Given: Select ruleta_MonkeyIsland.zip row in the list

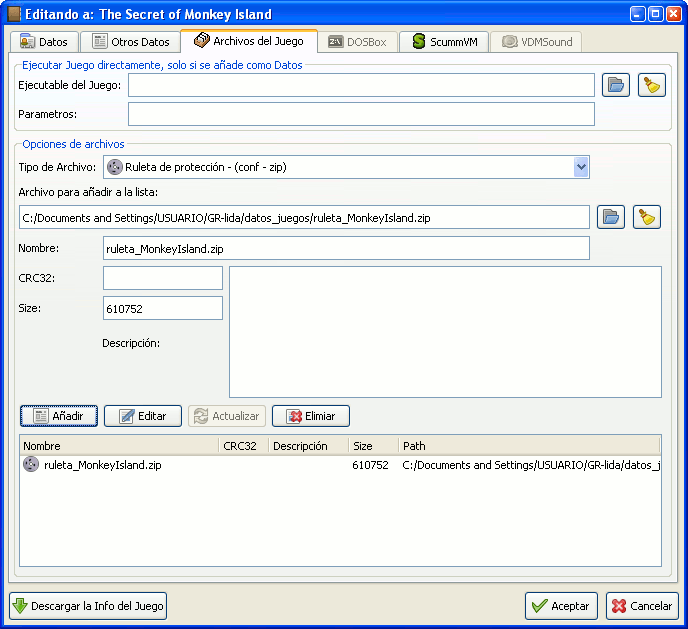Looking at the screenshot, I should pos(102,465).
